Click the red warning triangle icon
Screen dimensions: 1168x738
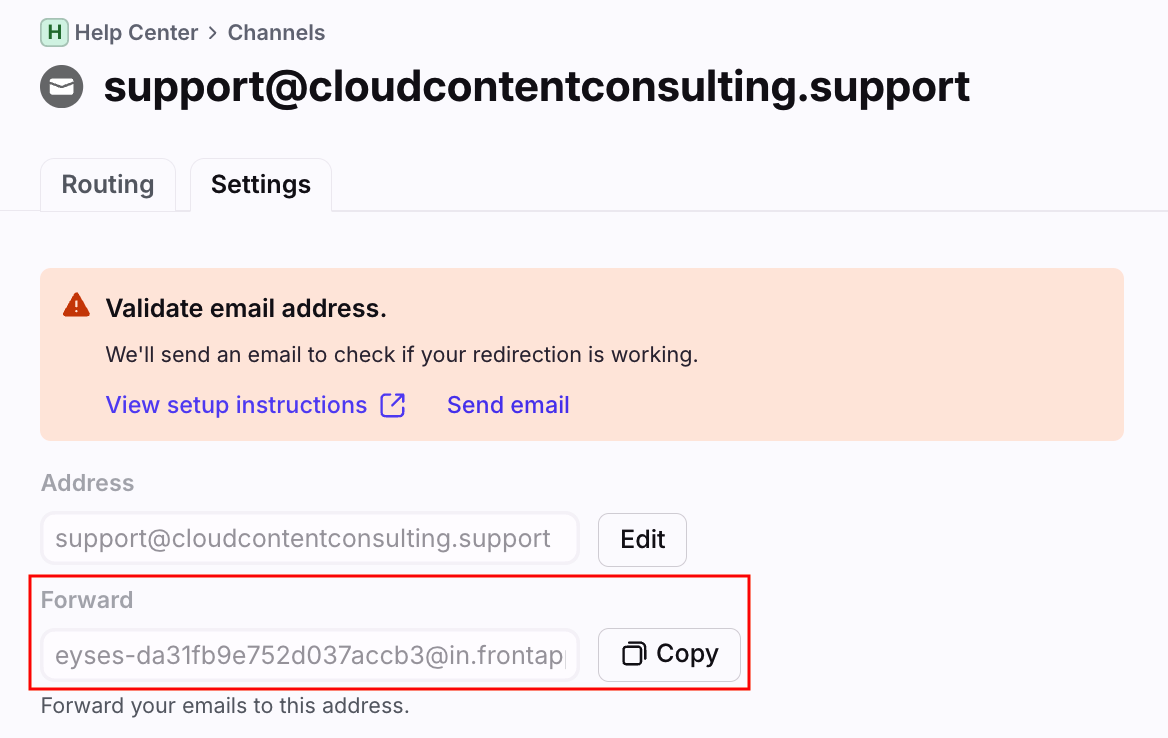[76, 305]
